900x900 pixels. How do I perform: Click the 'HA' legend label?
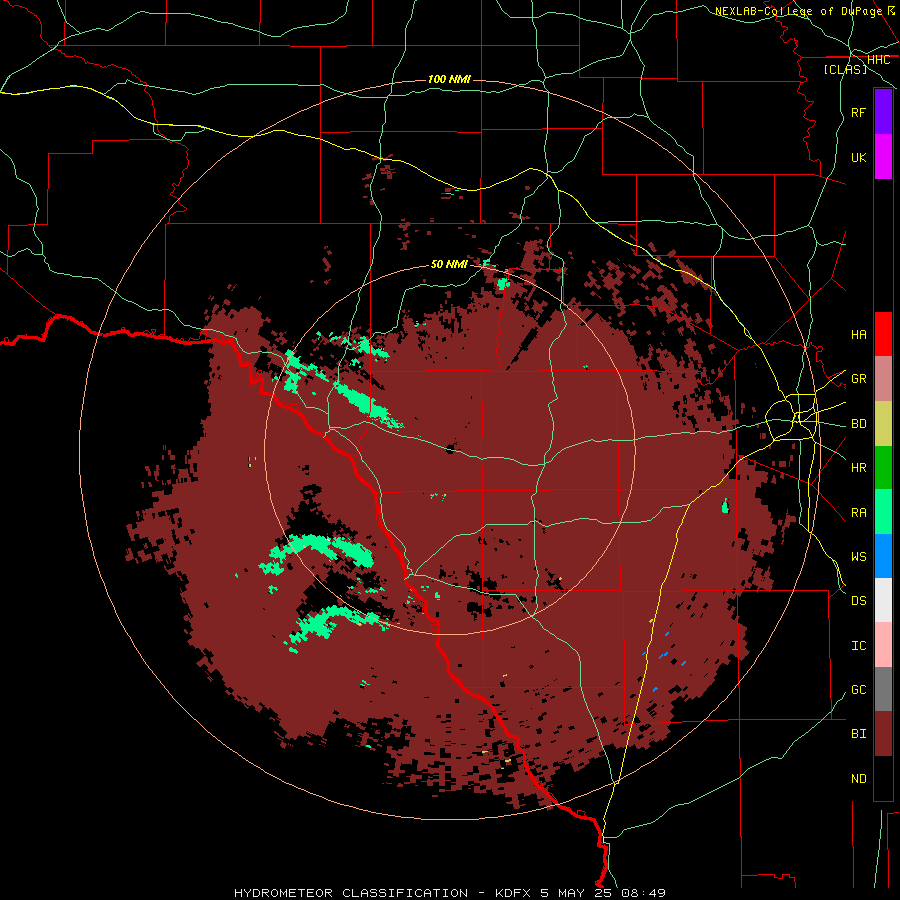click(858, 334)
